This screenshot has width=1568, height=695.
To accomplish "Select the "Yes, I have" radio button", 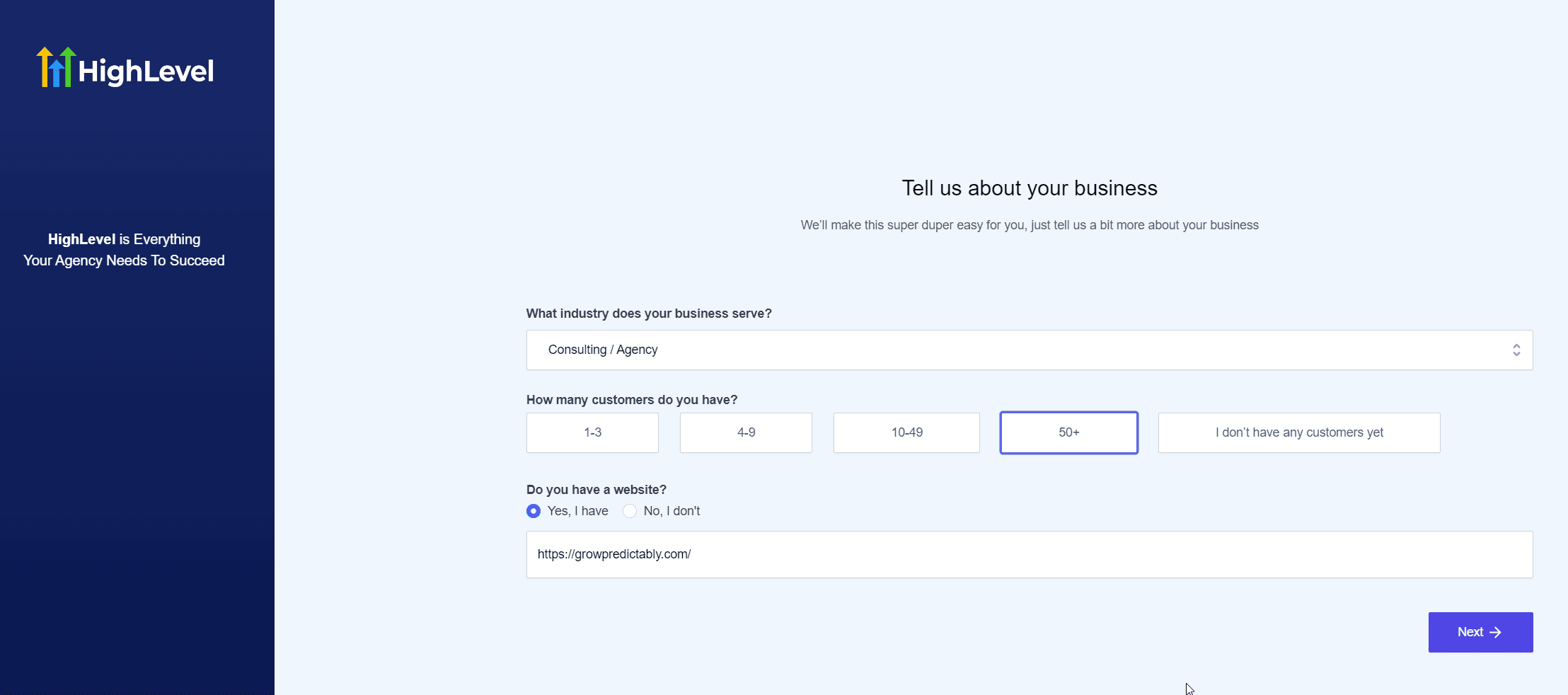I will [534, 511].
